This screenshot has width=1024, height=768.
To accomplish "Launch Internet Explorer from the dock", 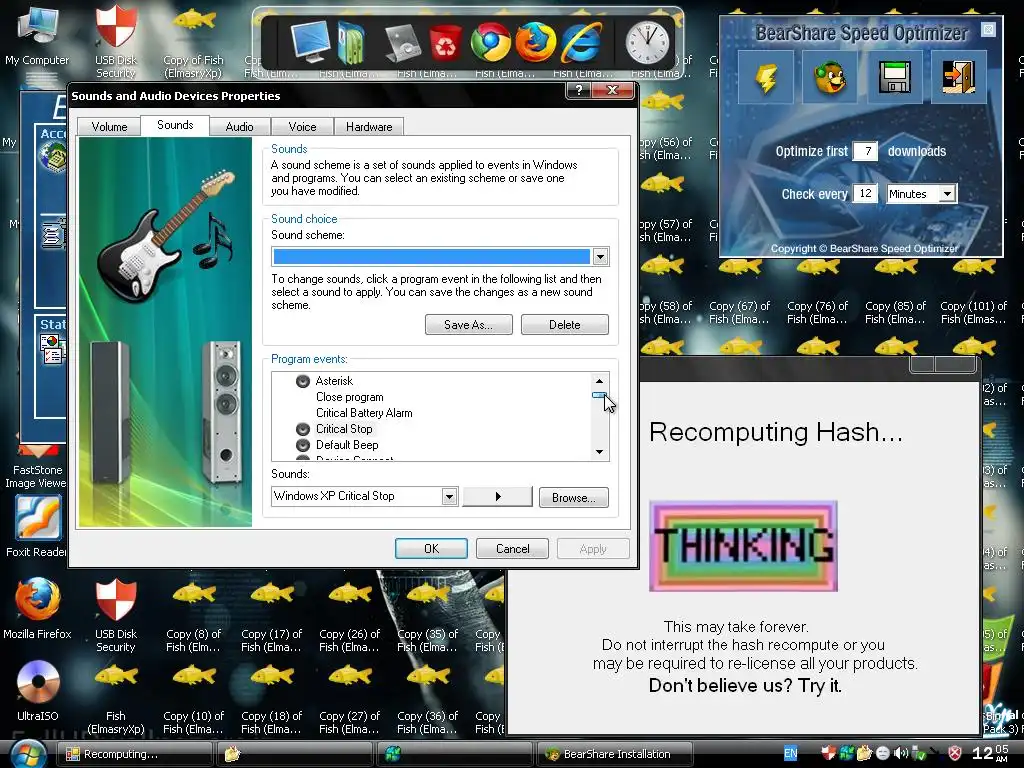I will [581, 42].
